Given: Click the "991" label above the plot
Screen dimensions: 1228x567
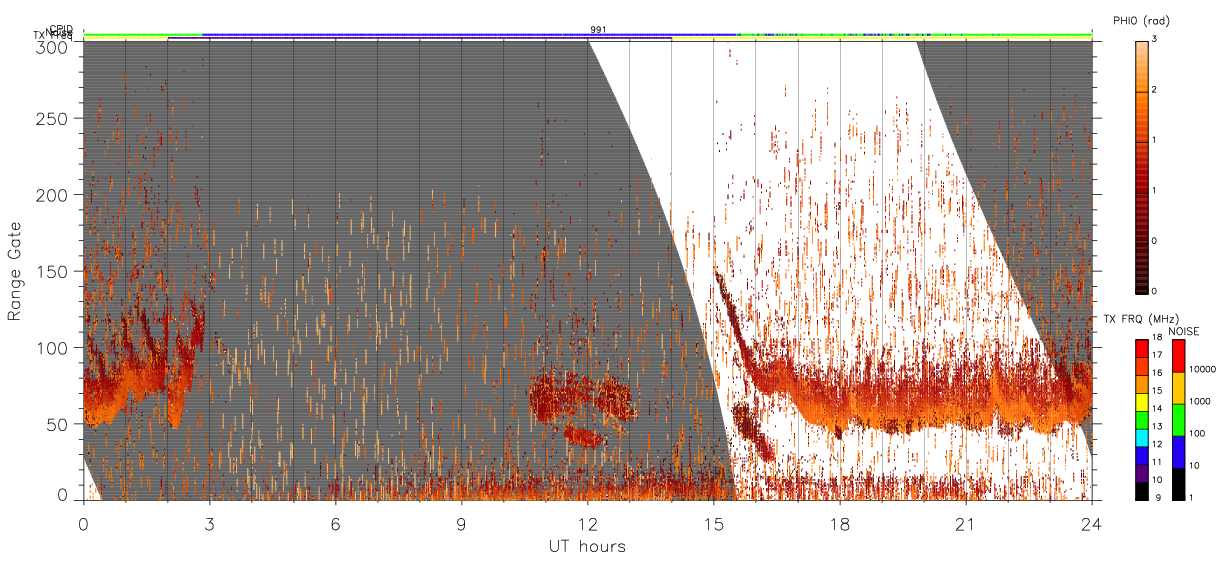Looking at the screenshot, I should tap(598, 30).
